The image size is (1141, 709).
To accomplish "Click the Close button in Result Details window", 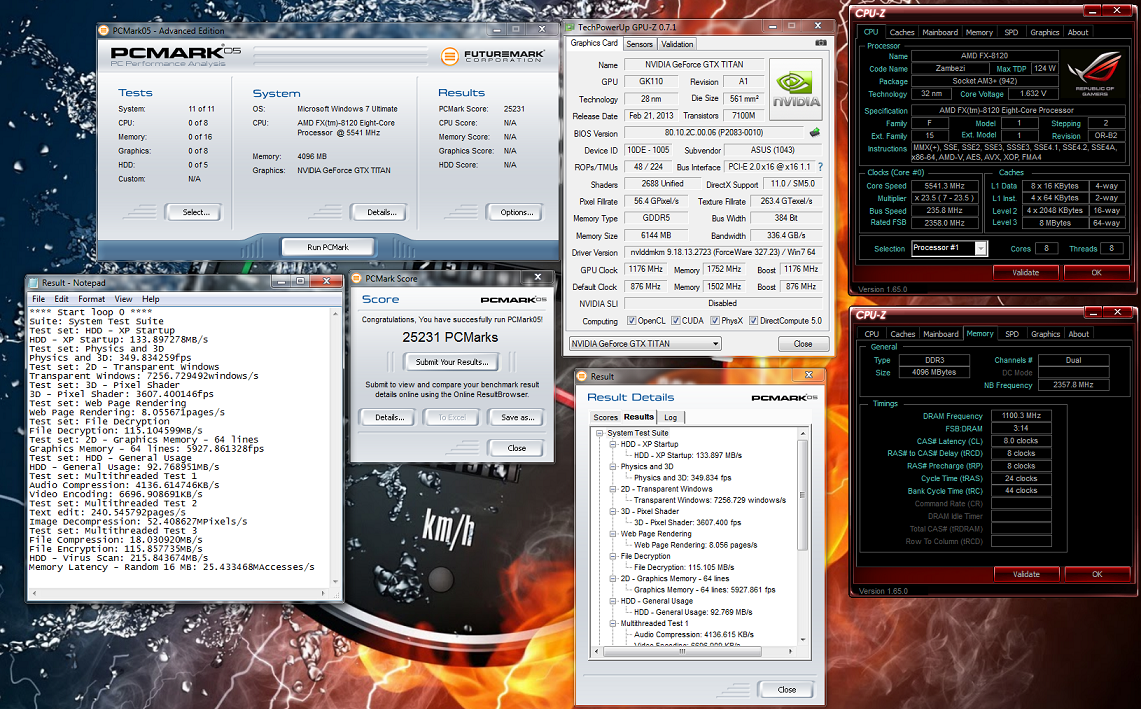I will 786,689.
